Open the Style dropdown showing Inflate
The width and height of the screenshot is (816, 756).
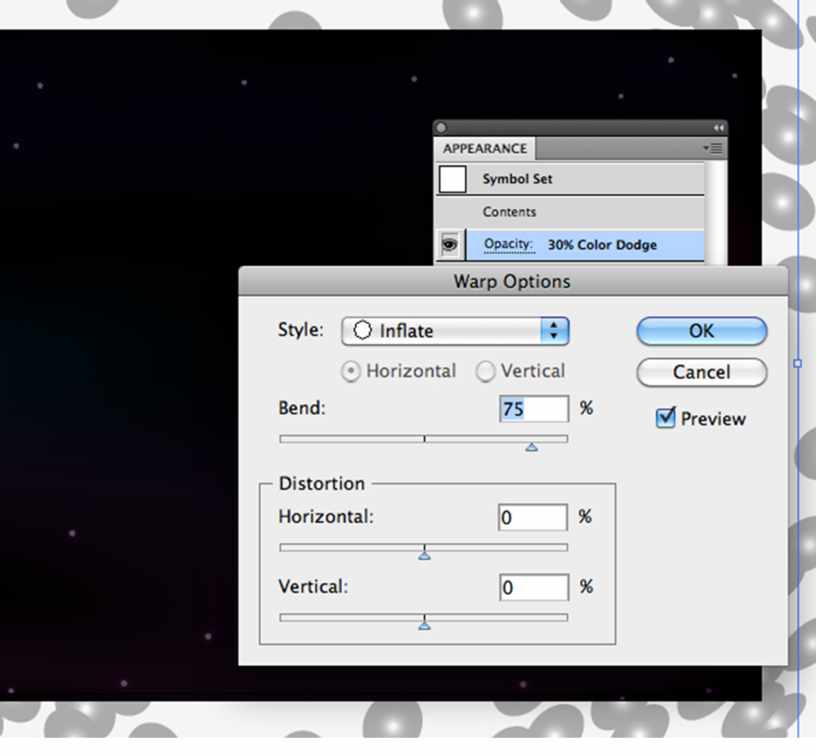[x=455, y=331]
